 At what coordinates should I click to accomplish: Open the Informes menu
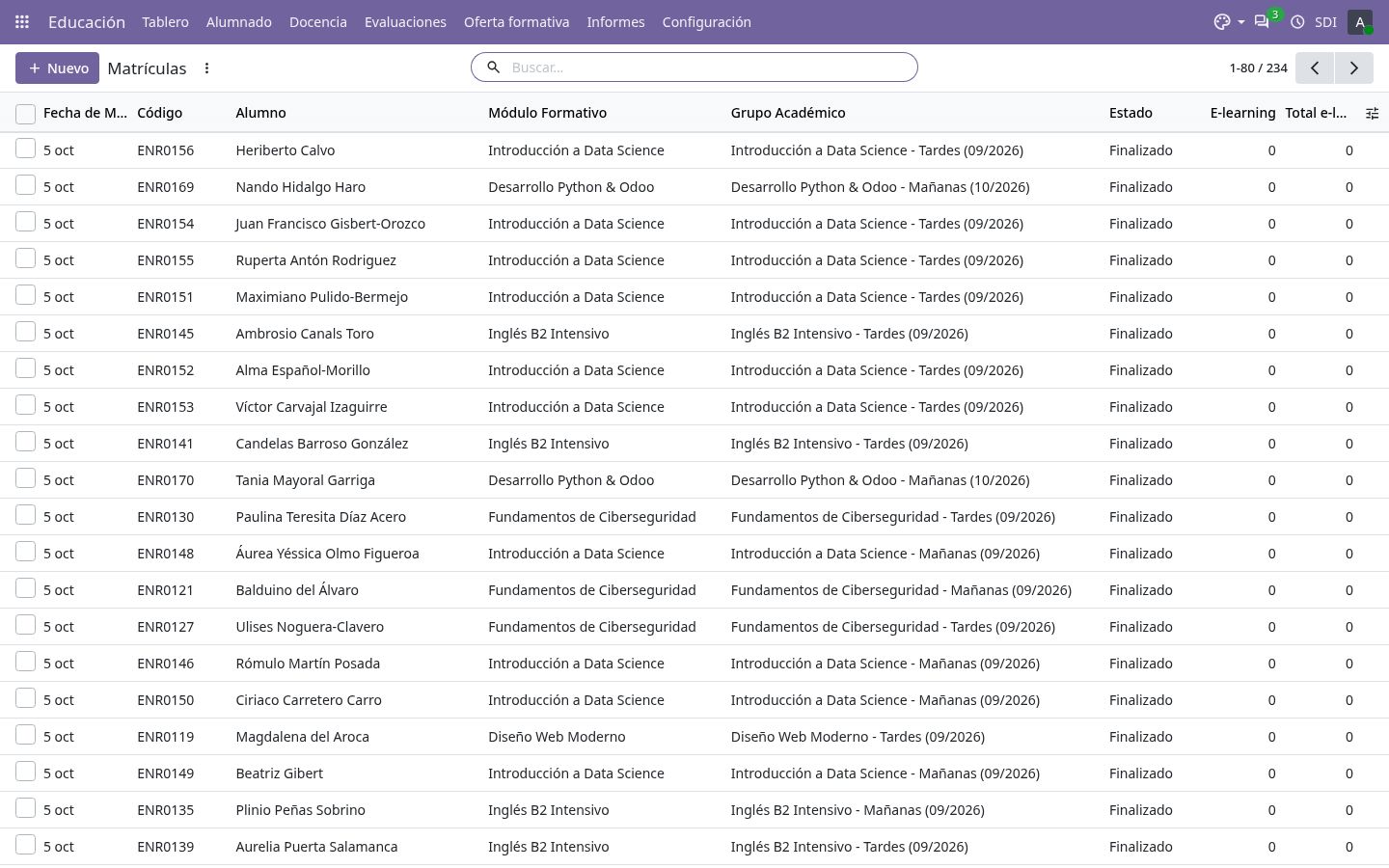click(615, 21)
